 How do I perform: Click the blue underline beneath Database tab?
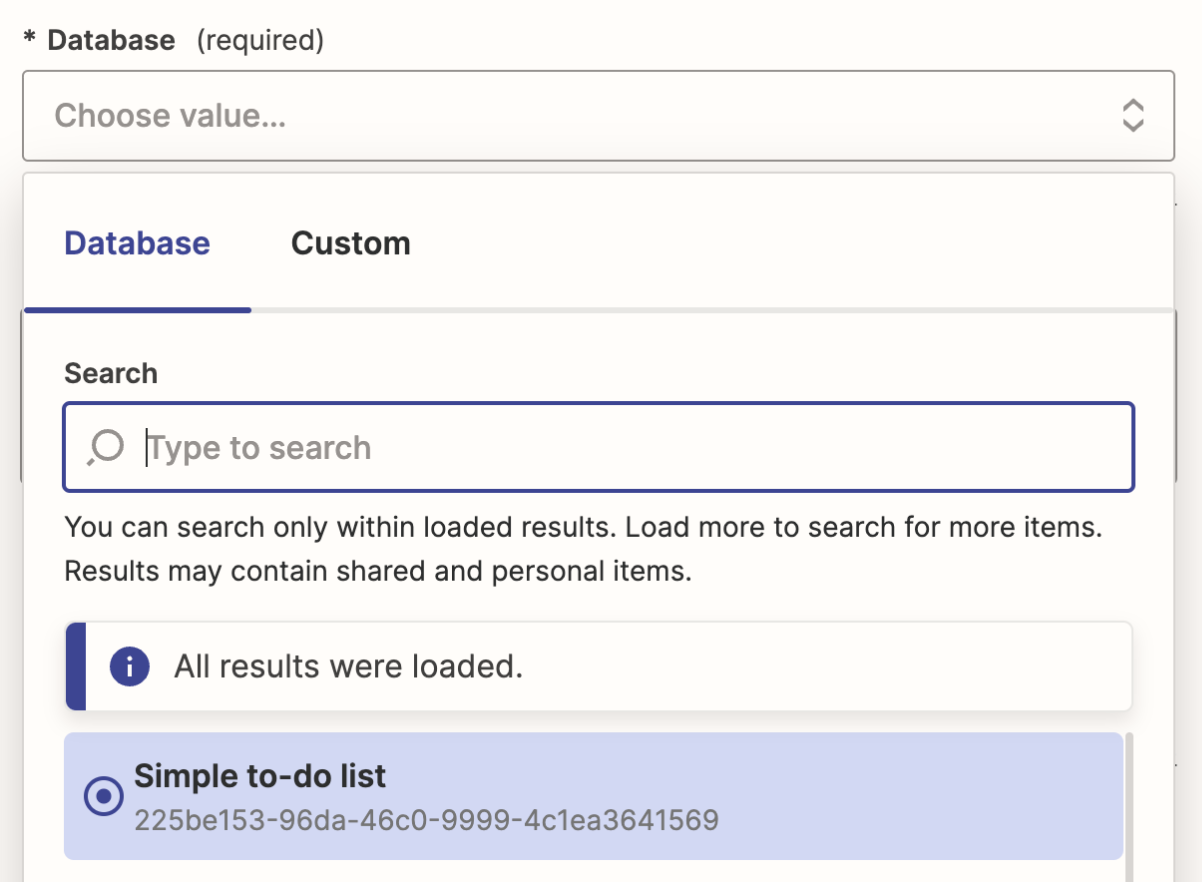coord(137,309)
